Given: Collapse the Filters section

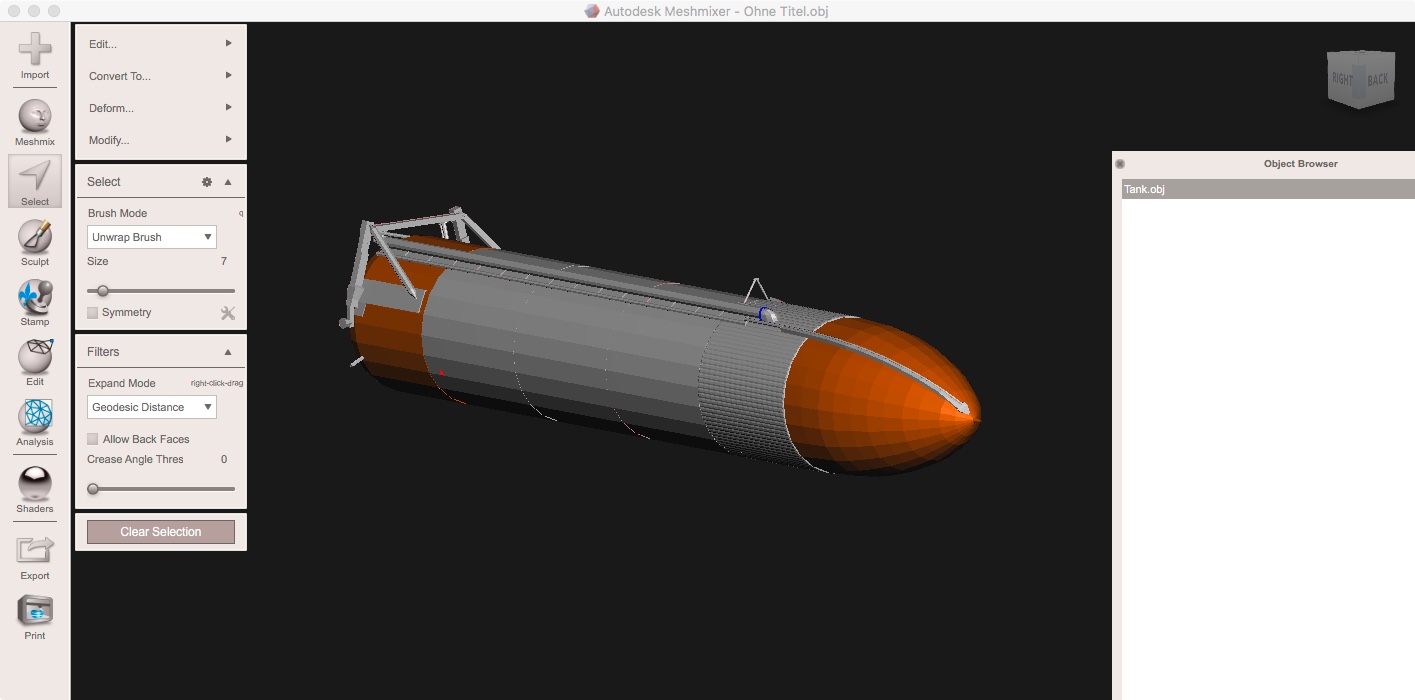Looking at the screenshot, I should tap(228, 351).
